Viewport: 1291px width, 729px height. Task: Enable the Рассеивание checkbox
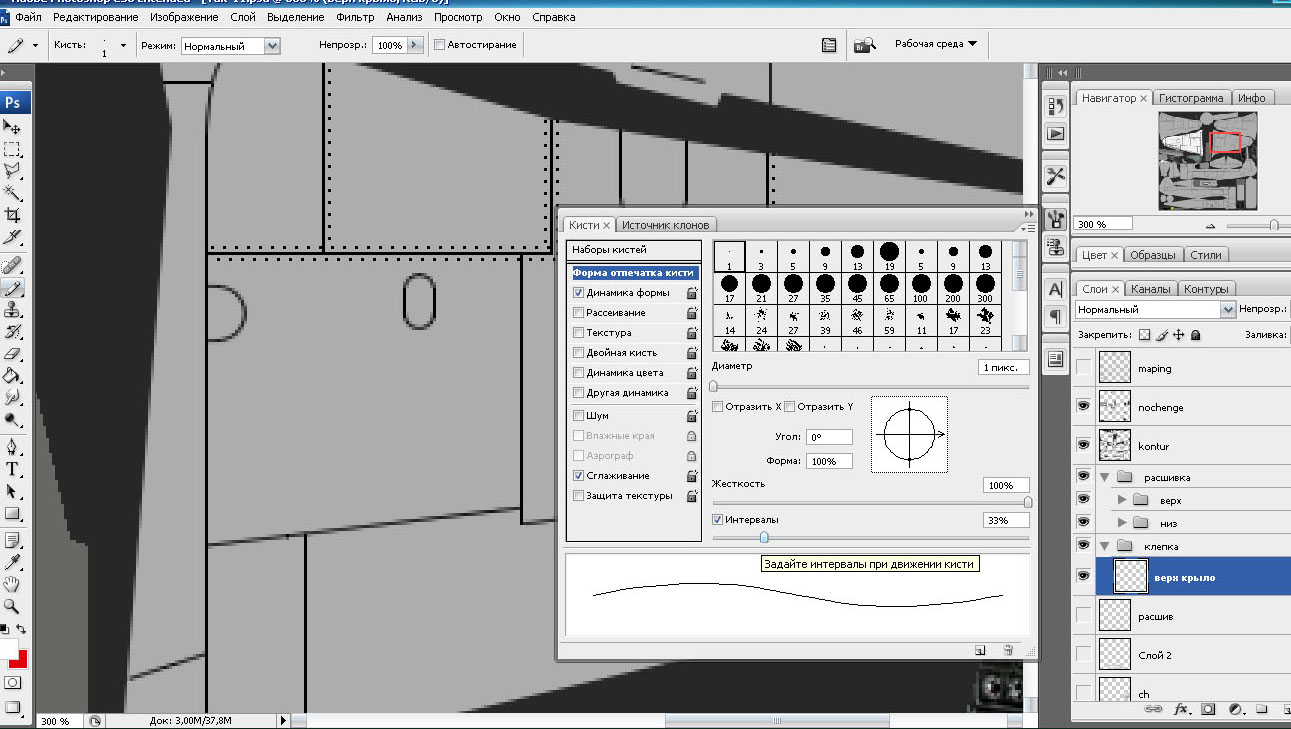[578, 313]
